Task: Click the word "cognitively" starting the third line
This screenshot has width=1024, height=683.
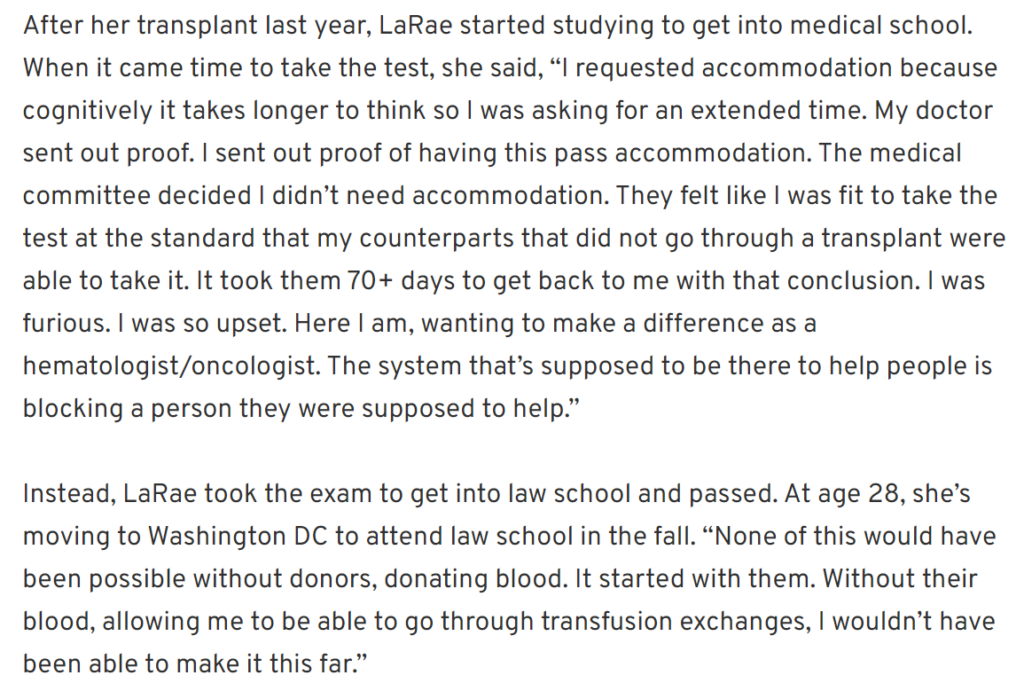Action: click(88, 111)
